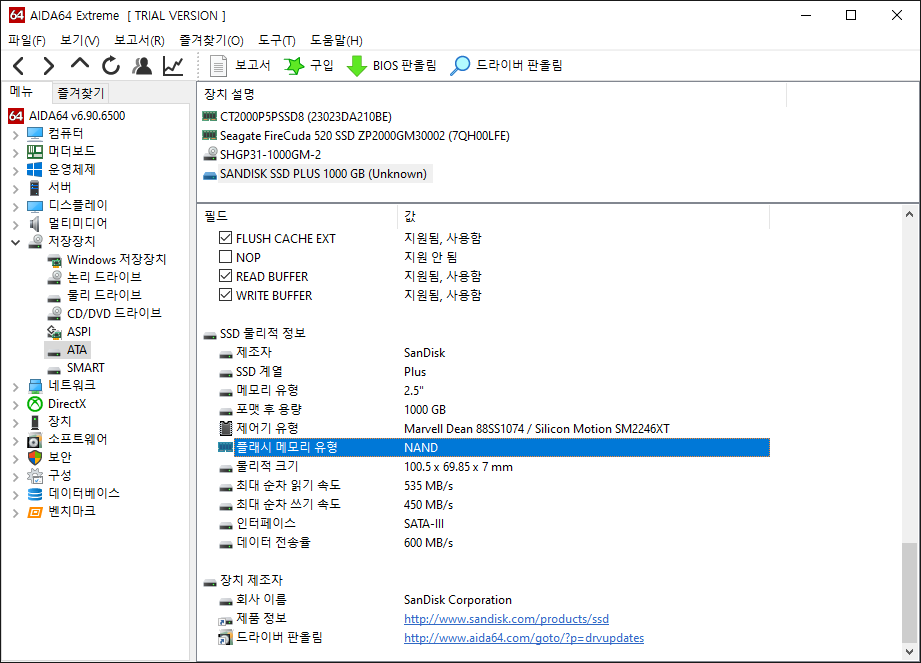Click the up-level arrow icon in toolbar
The height and width of the screenshot is (663, 921).
[80, 64]
